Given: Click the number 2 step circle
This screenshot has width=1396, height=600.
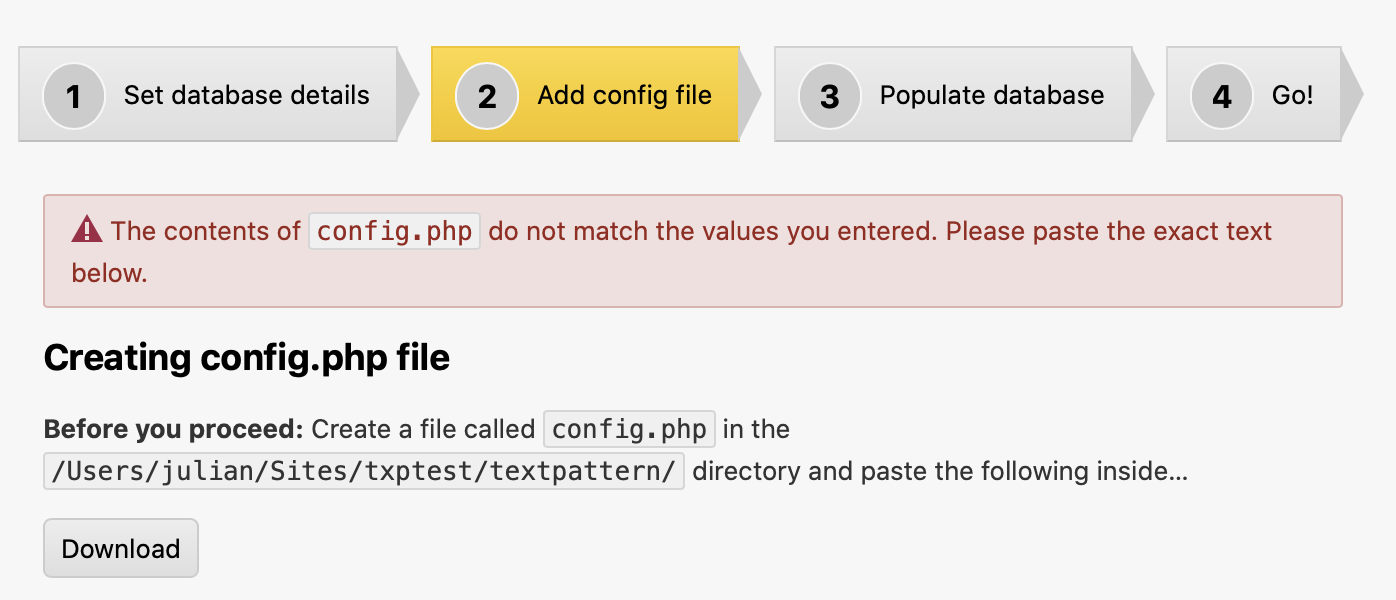Looking at the screenshot, I should pyautogui.click(x=487, y=96).
